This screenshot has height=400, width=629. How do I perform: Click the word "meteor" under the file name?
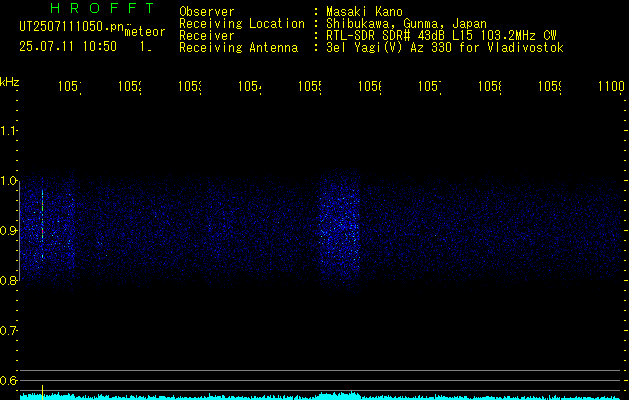[145, 32]
